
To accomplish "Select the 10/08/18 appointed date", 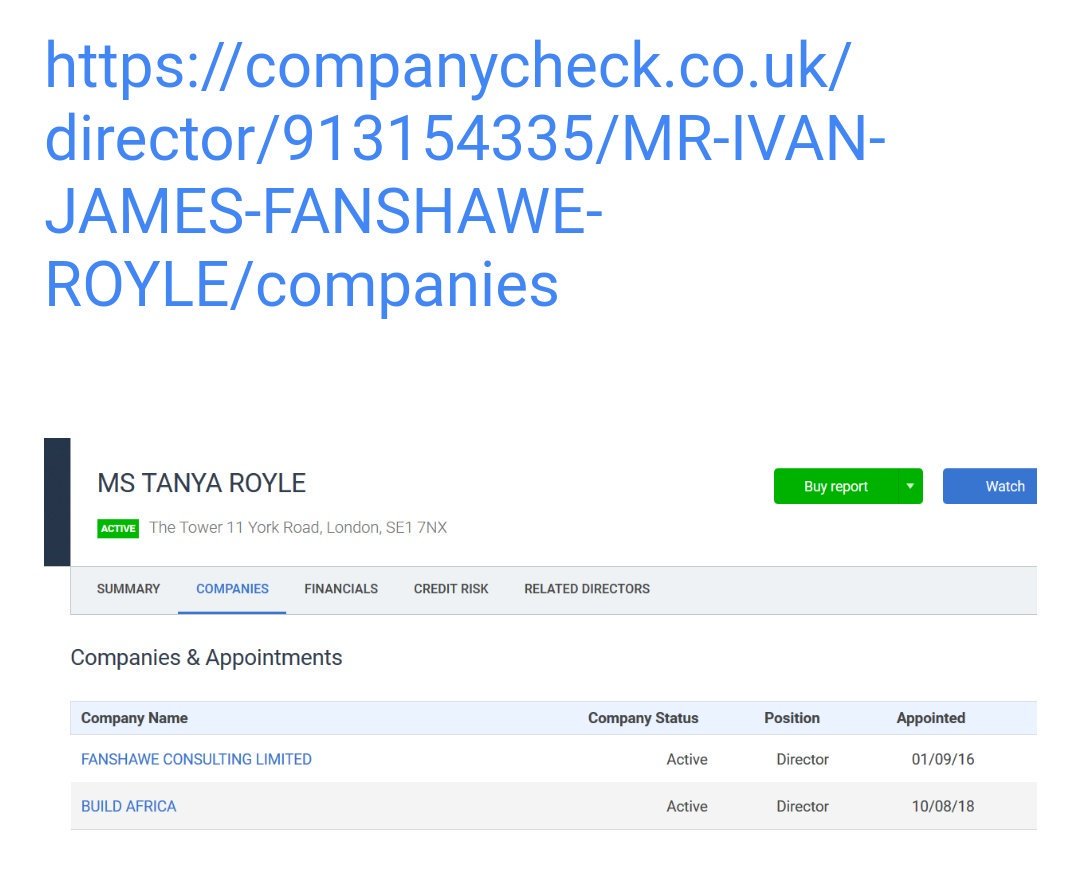I will (943, 806).
